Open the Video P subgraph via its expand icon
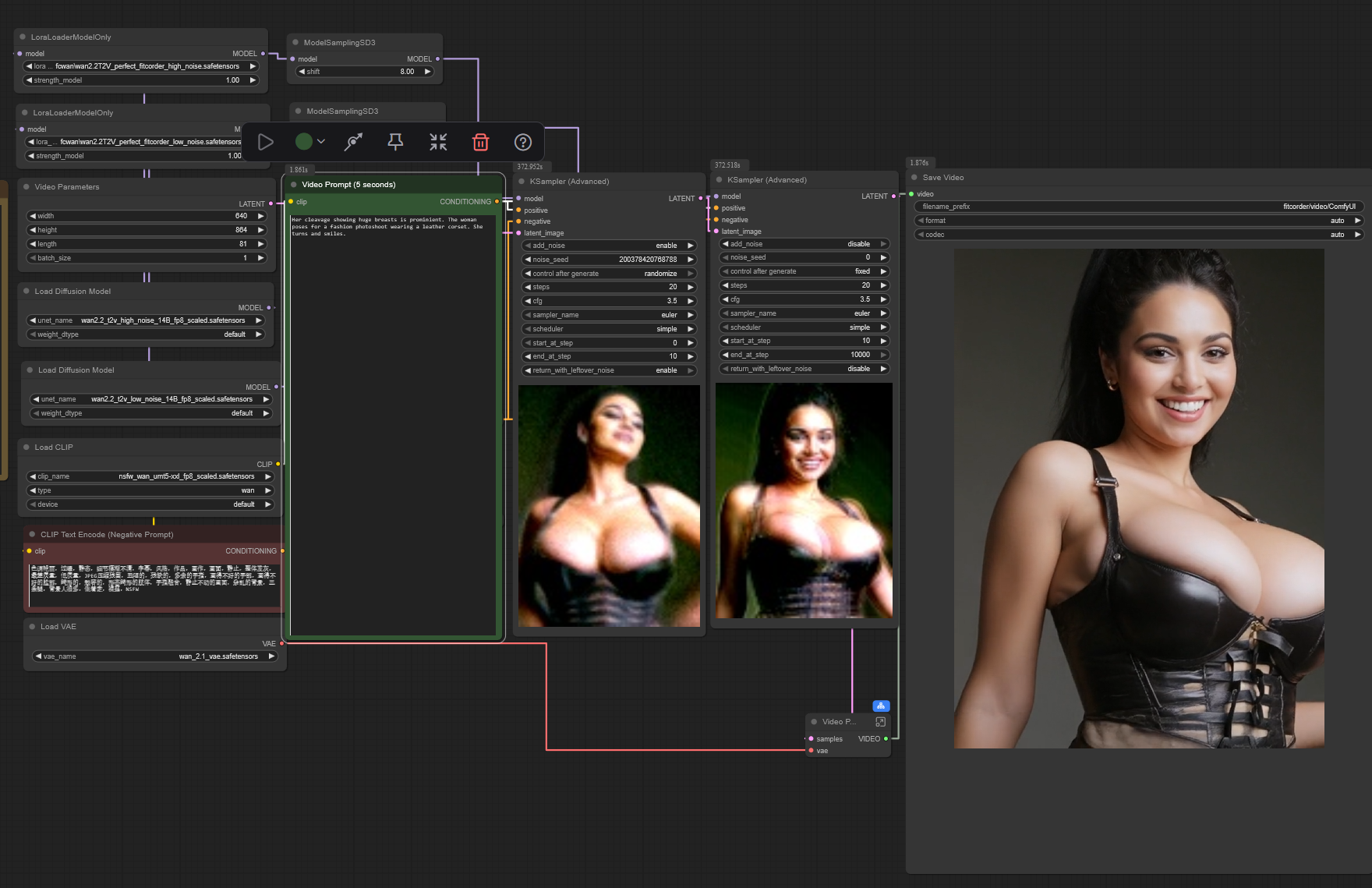The width and height of the screenshot is (1372, 888). coord(880,722)
